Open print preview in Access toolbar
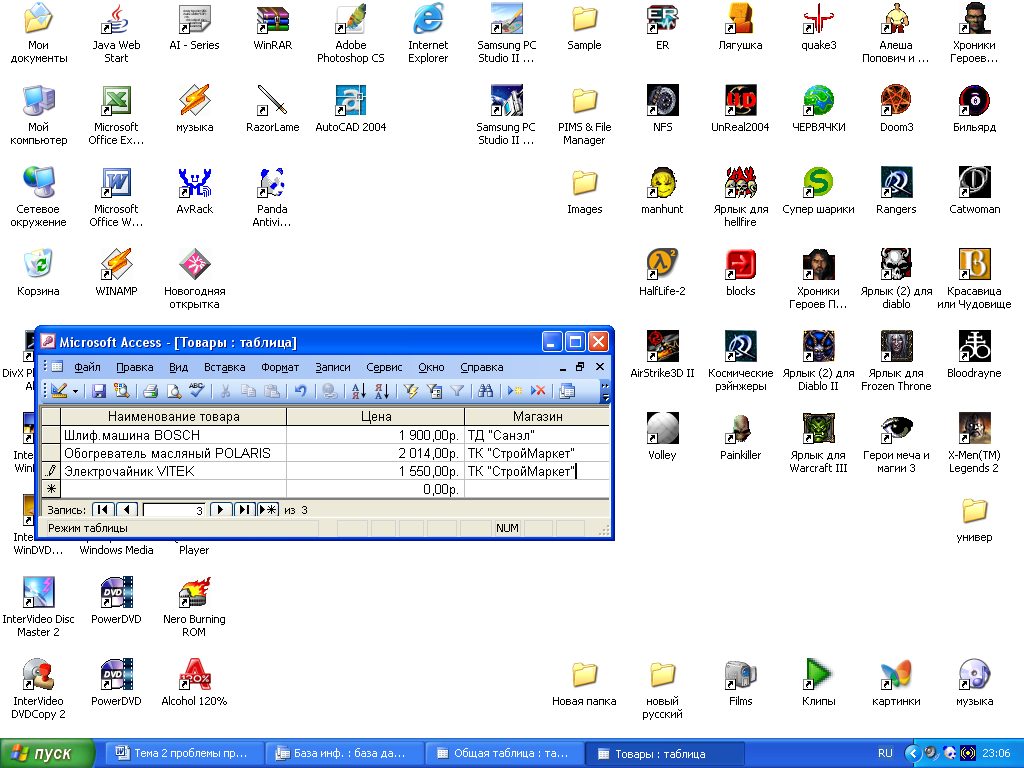This screenshot has width=1024, height=768. [174, 391]
